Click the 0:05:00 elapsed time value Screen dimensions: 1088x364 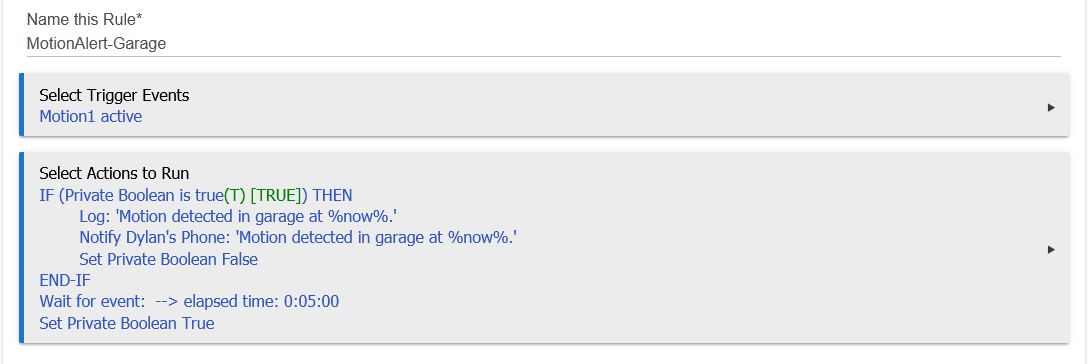pos(312,302)
